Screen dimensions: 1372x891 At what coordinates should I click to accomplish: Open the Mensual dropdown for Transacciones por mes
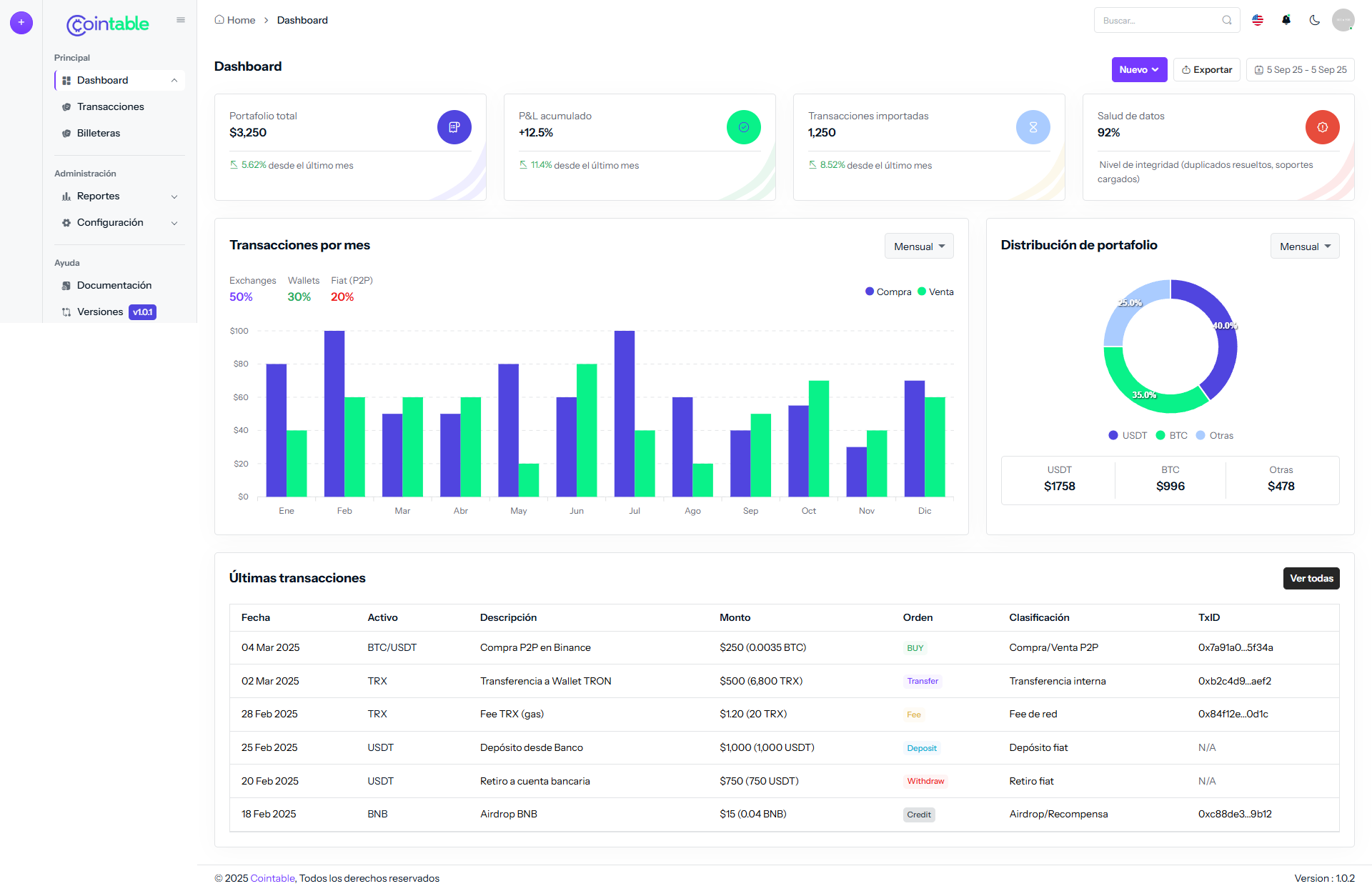click(919, 247)
